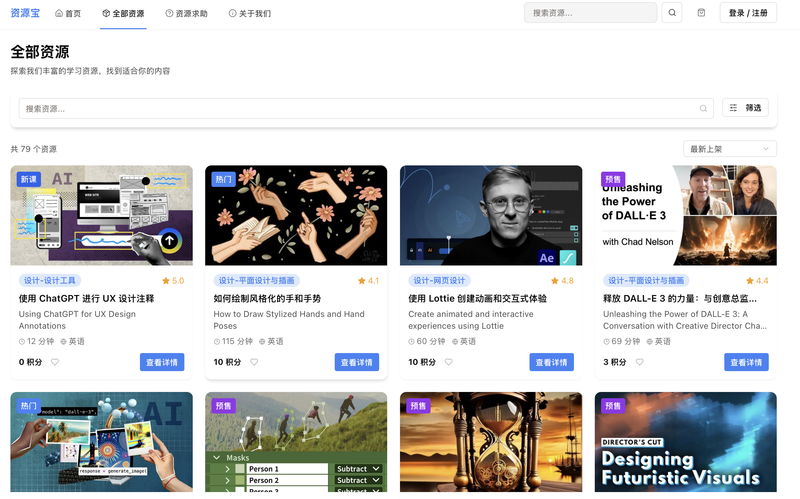The image size is (800, 499).
Task: Open thumbnail of Lottie animation course
Action: tap(491, 215)
